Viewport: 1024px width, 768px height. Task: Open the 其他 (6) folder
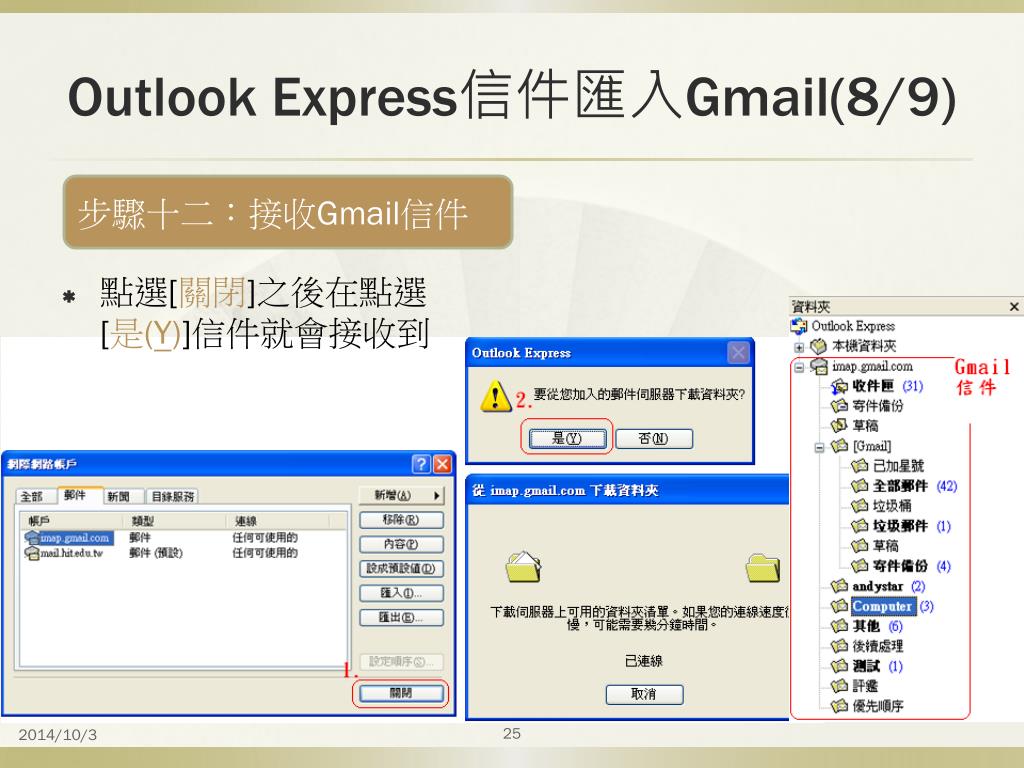[877, 626]
